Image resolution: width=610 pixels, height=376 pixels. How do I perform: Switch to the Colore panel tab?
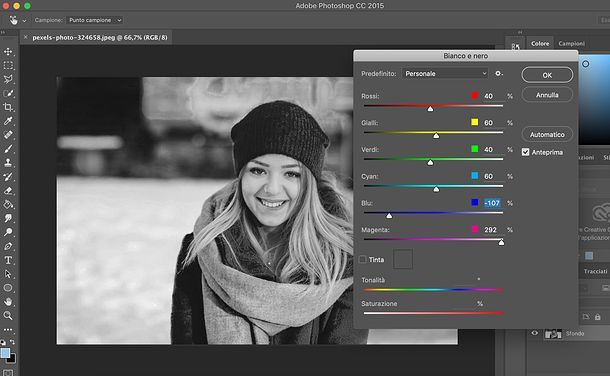coord(540,44)
